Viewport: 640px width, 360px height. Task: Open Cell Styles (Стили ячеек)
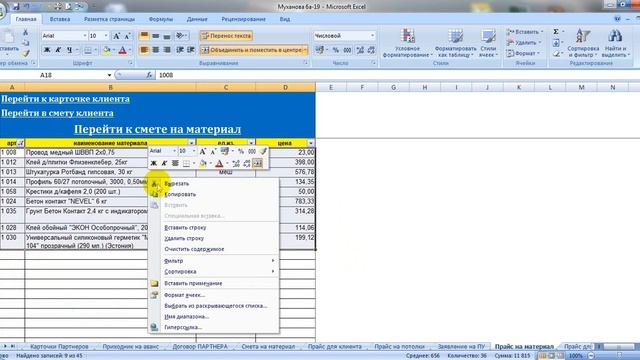488,43
